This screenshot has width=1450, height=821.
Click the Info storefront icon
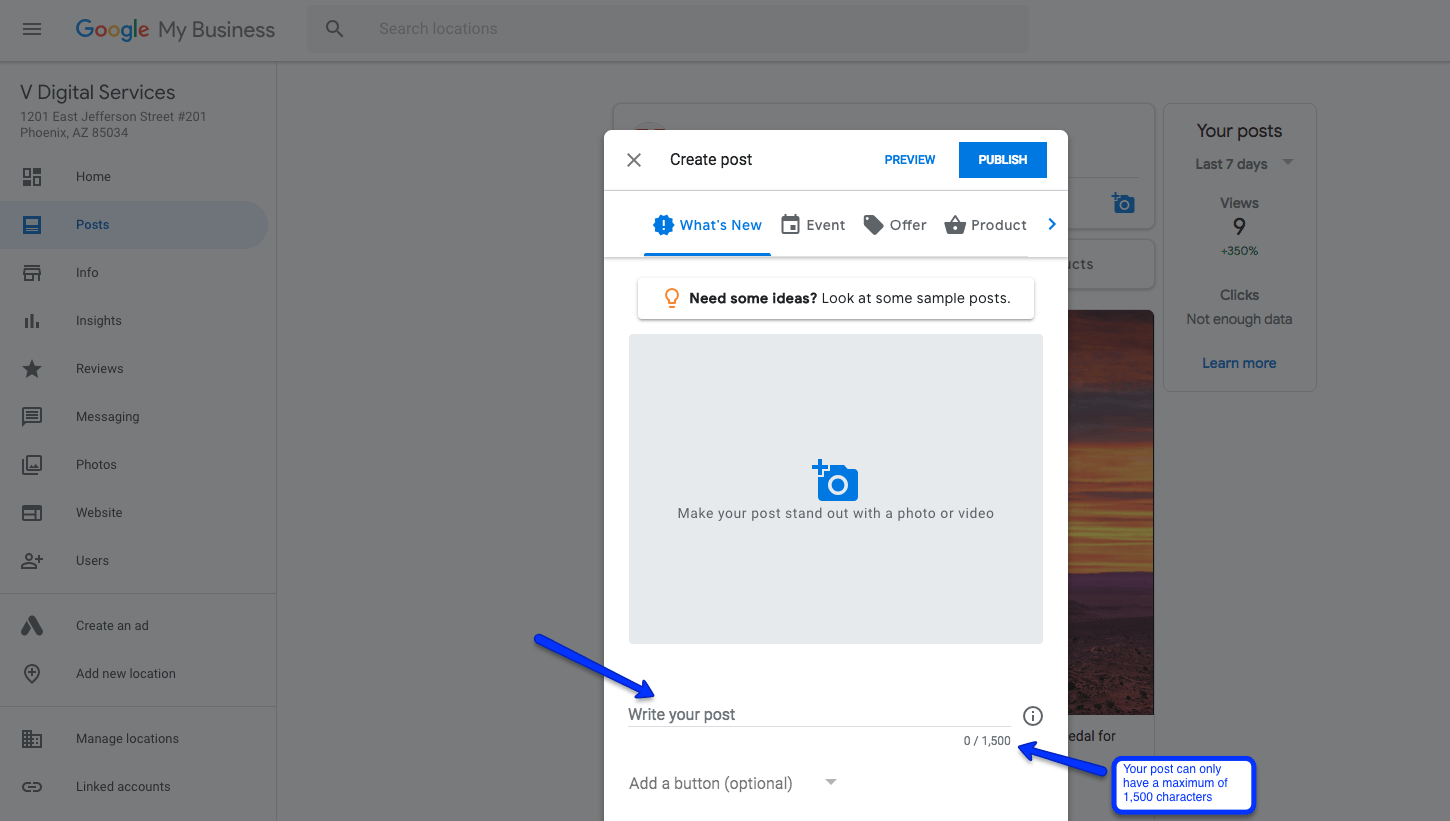32,273
